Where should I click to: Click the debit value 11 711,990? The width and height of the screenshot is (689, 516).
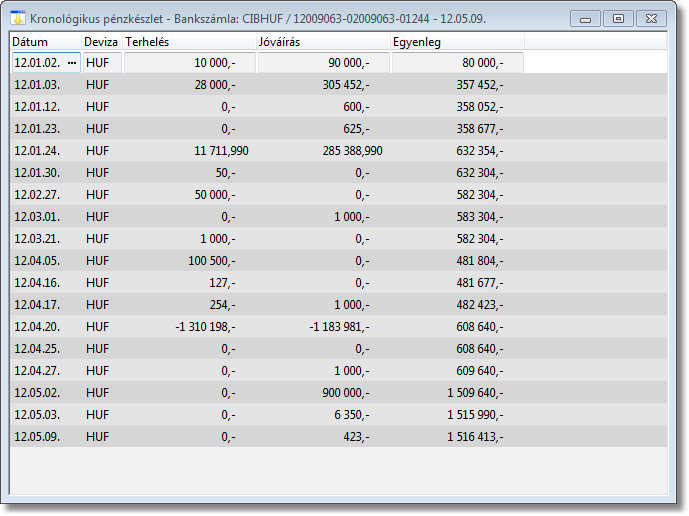pyautogui.click(x=221, y=151)
